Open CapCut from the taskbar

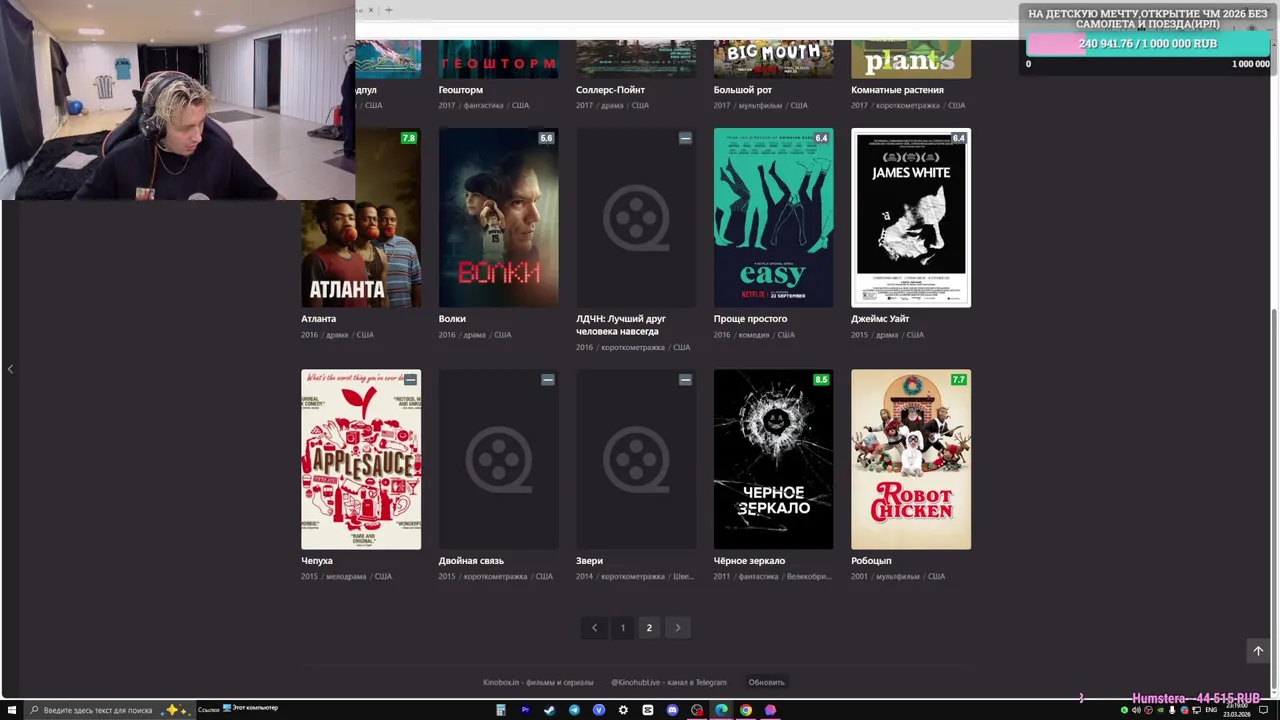(648, 710)
